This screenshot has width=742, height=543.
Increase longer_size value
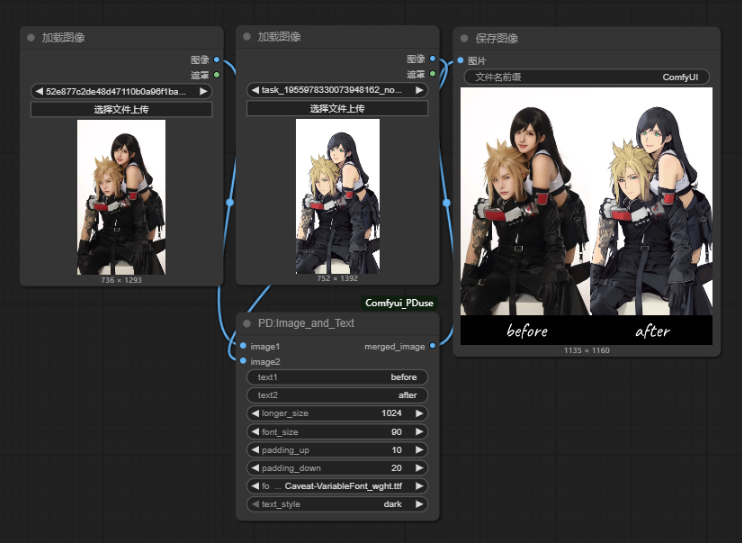[419, 413]
